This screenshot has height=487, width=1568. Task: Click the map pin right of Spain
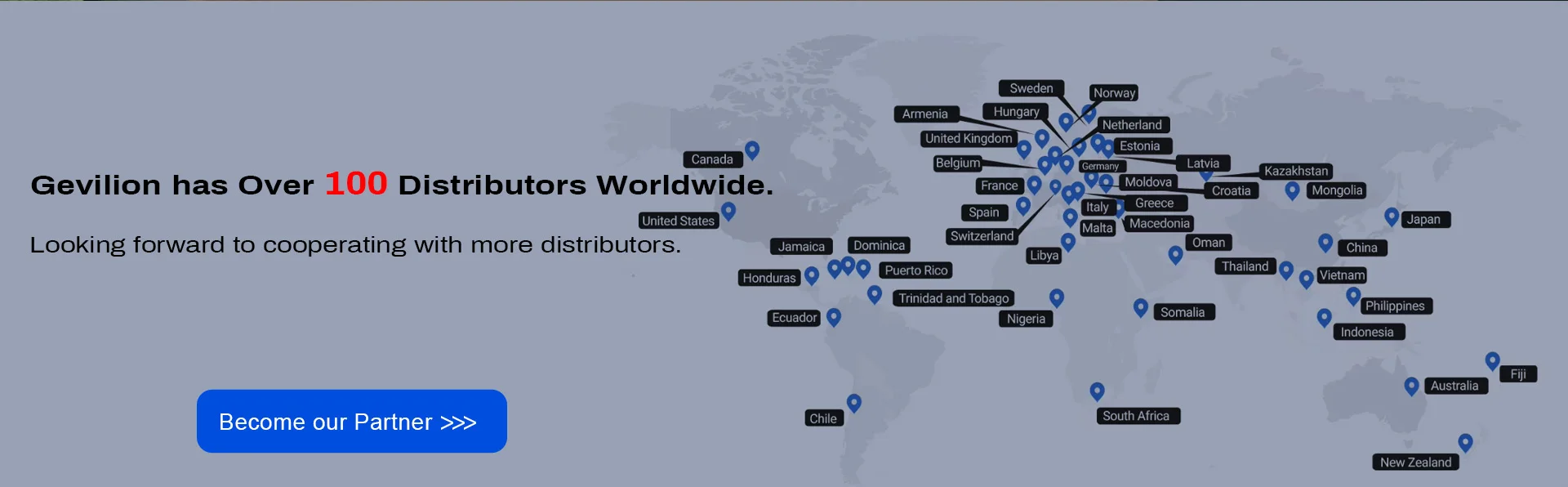1023,206
